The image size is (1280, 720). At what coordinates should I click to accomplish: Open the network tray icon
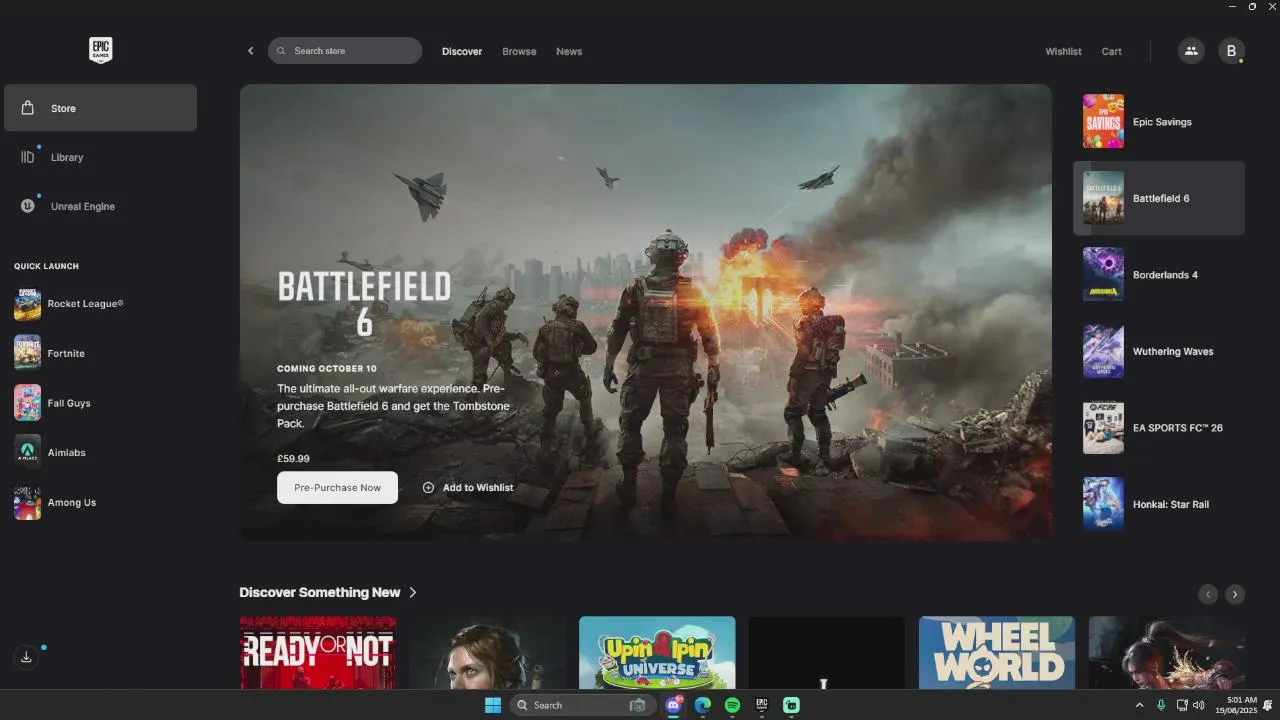(1182, 705)
